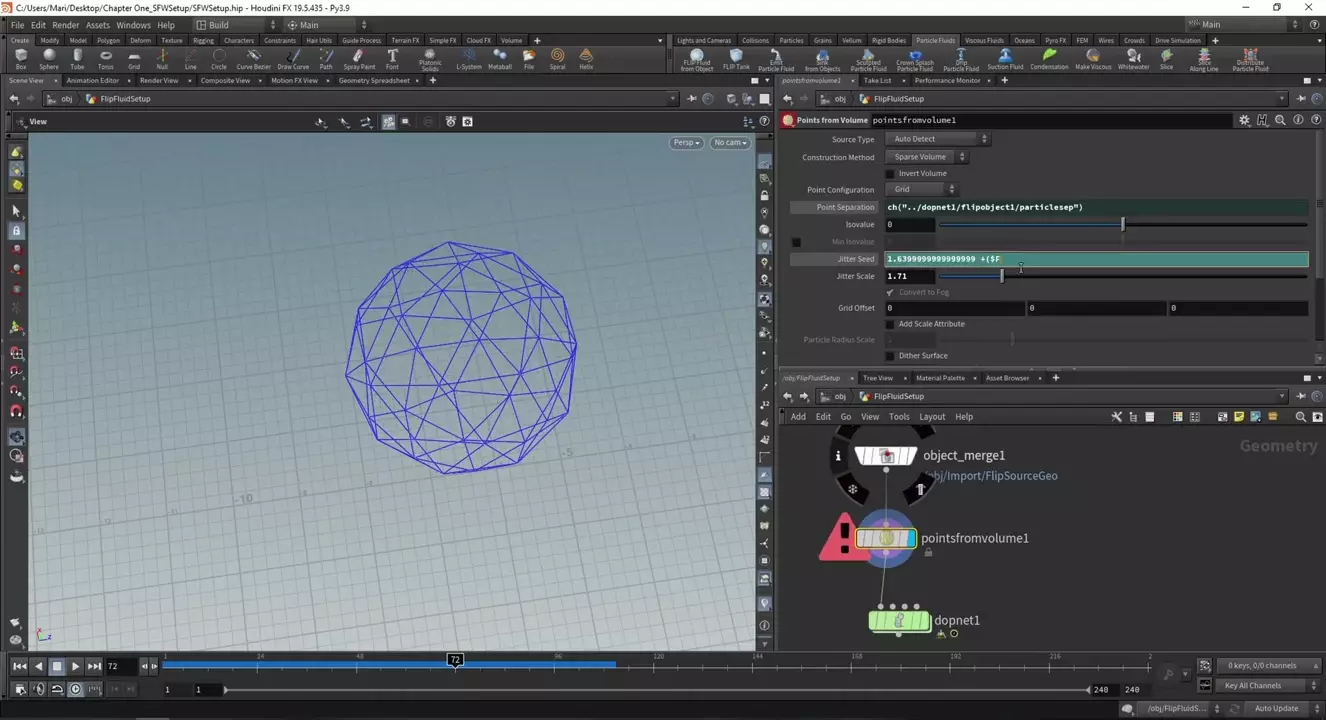Expand the Construction Method dropdown
Image resolution: width=1326 pixels, height=720 pixels.
[x=927, y=157]
